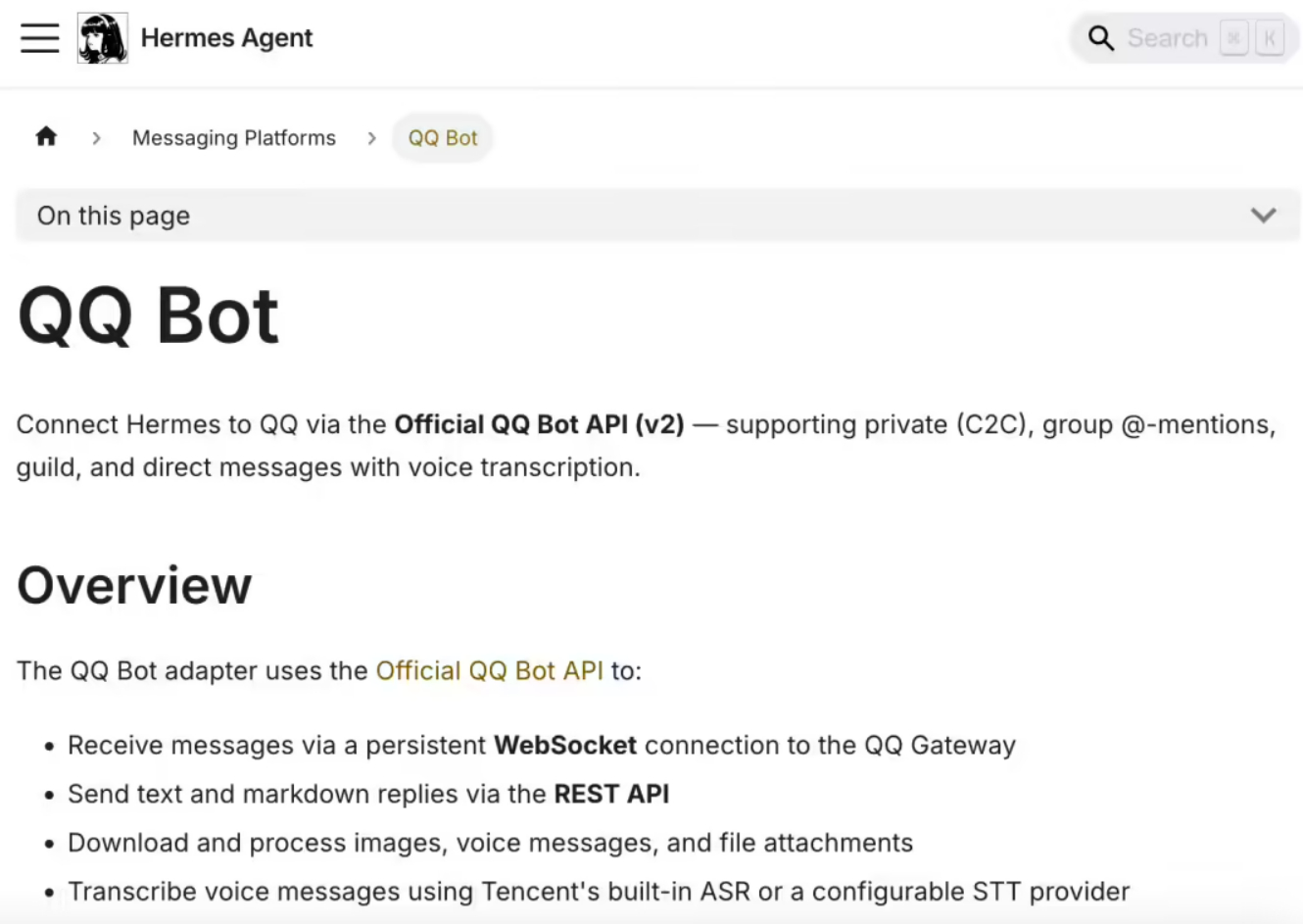
Task: Jump to the Overview section heading
Action: (x=135, y=586)
